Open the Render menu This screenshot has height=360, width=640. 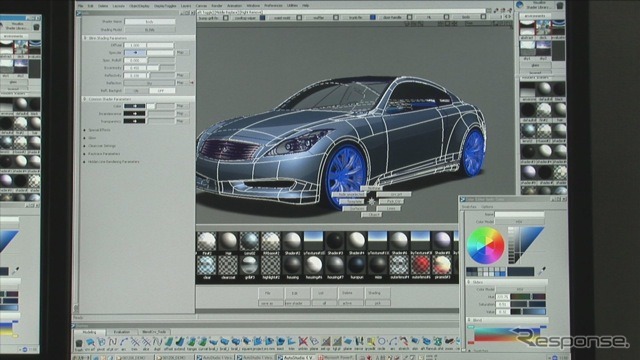(x=217, y=6)
